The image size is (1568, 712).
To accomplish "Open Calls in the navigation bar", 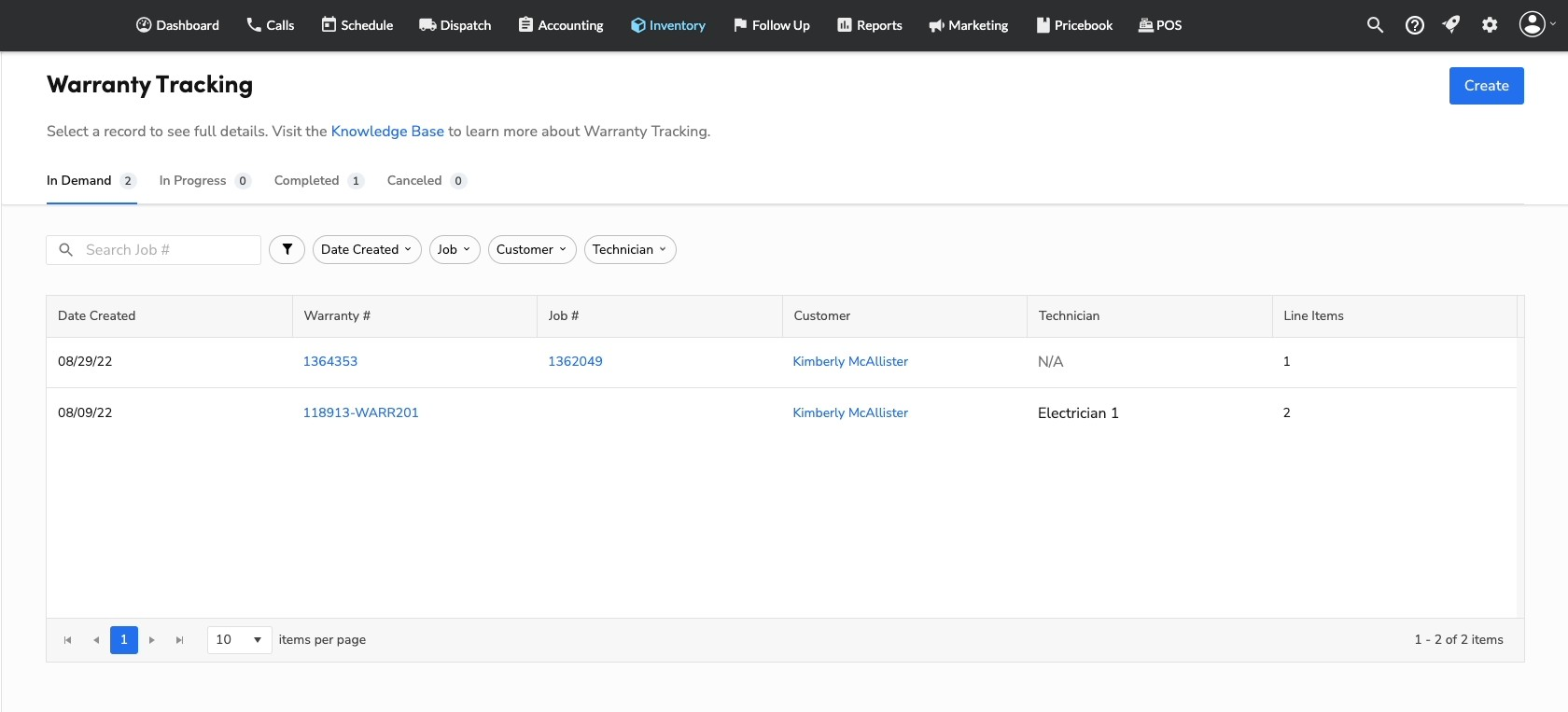I will point(271,25).
